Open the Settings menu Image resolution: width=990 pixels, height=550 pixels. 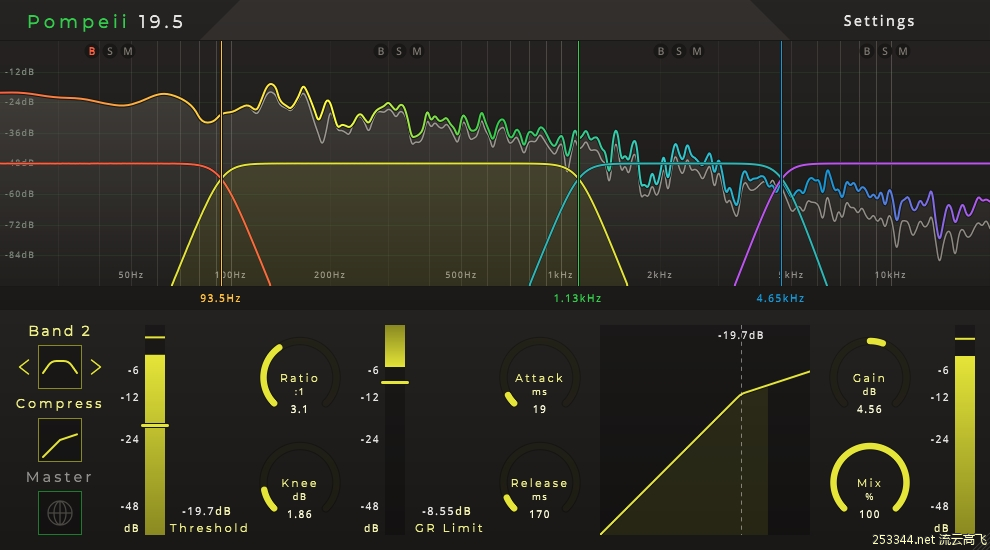click(879, 21)
